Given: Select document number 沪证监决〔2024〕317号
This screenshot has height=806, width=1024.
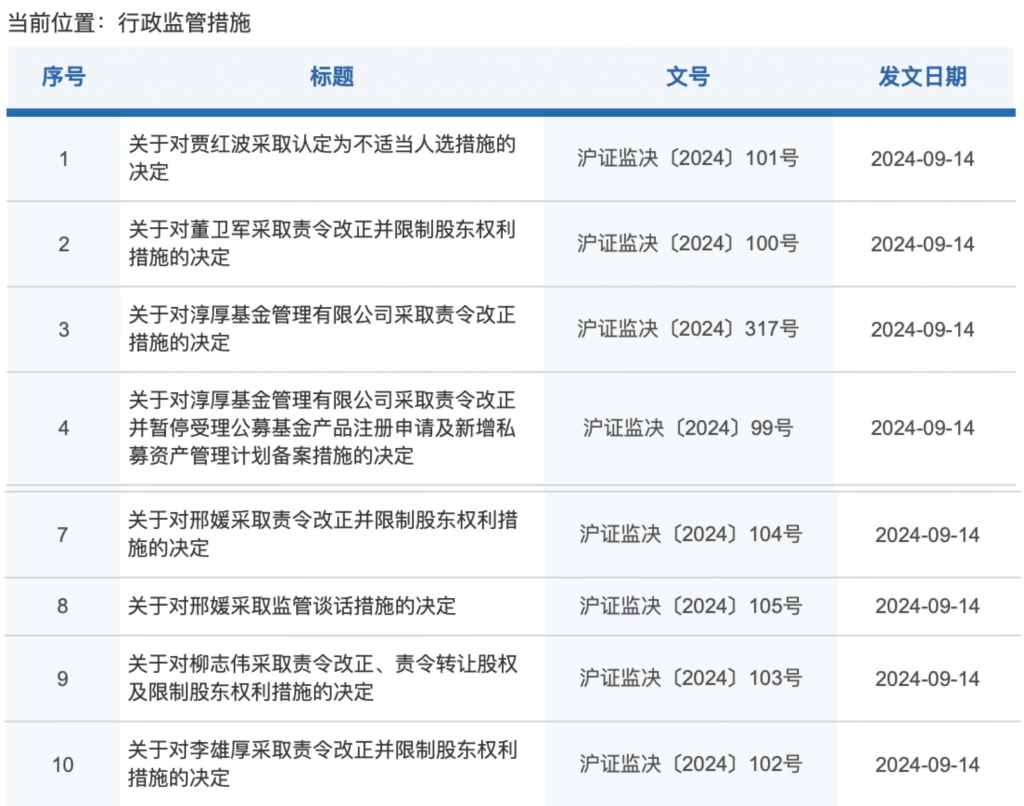Looking at the screenshot, I should 688,329.
